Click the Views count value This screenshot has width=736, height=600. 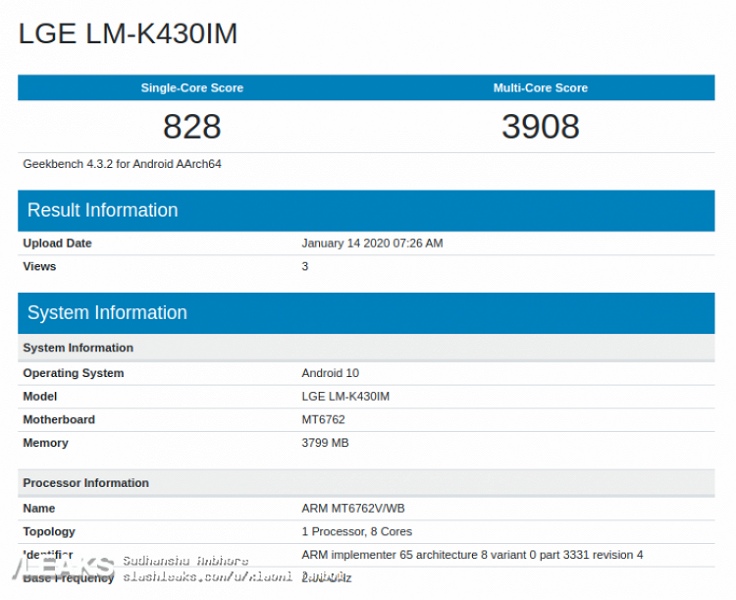click(x=305, y=266)
